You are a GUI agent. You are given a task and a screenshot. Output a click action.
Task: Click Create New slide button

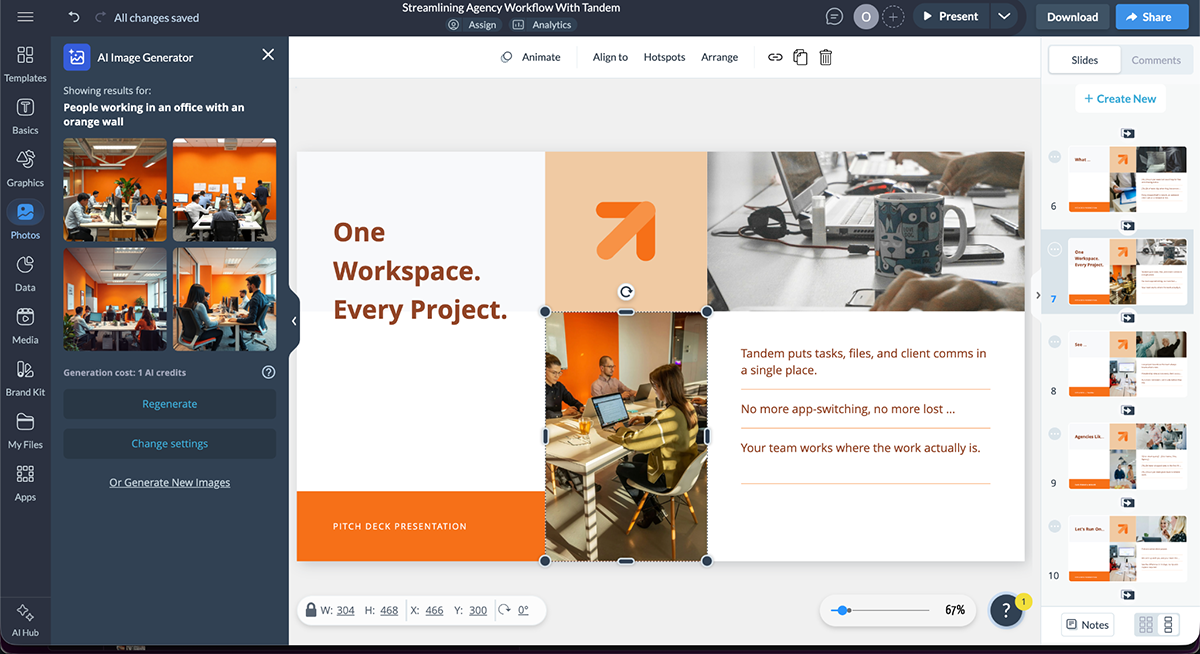[x=1120, y=99]
